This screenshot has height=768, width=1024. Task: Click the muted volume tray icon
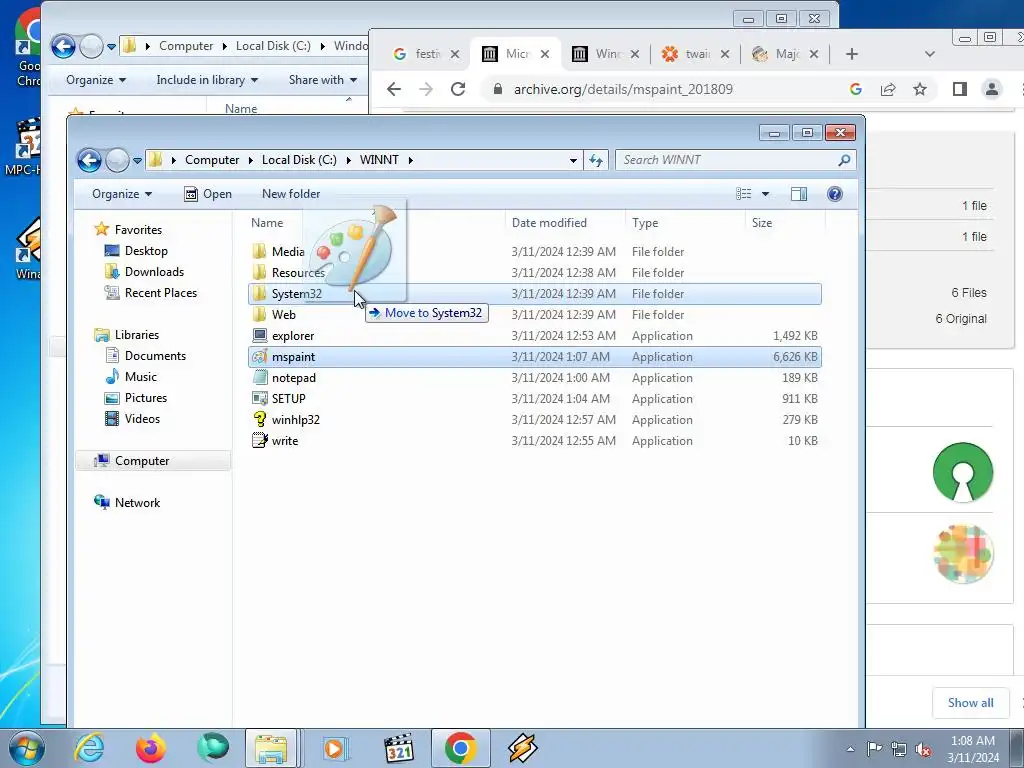click(x=923, y=749)
